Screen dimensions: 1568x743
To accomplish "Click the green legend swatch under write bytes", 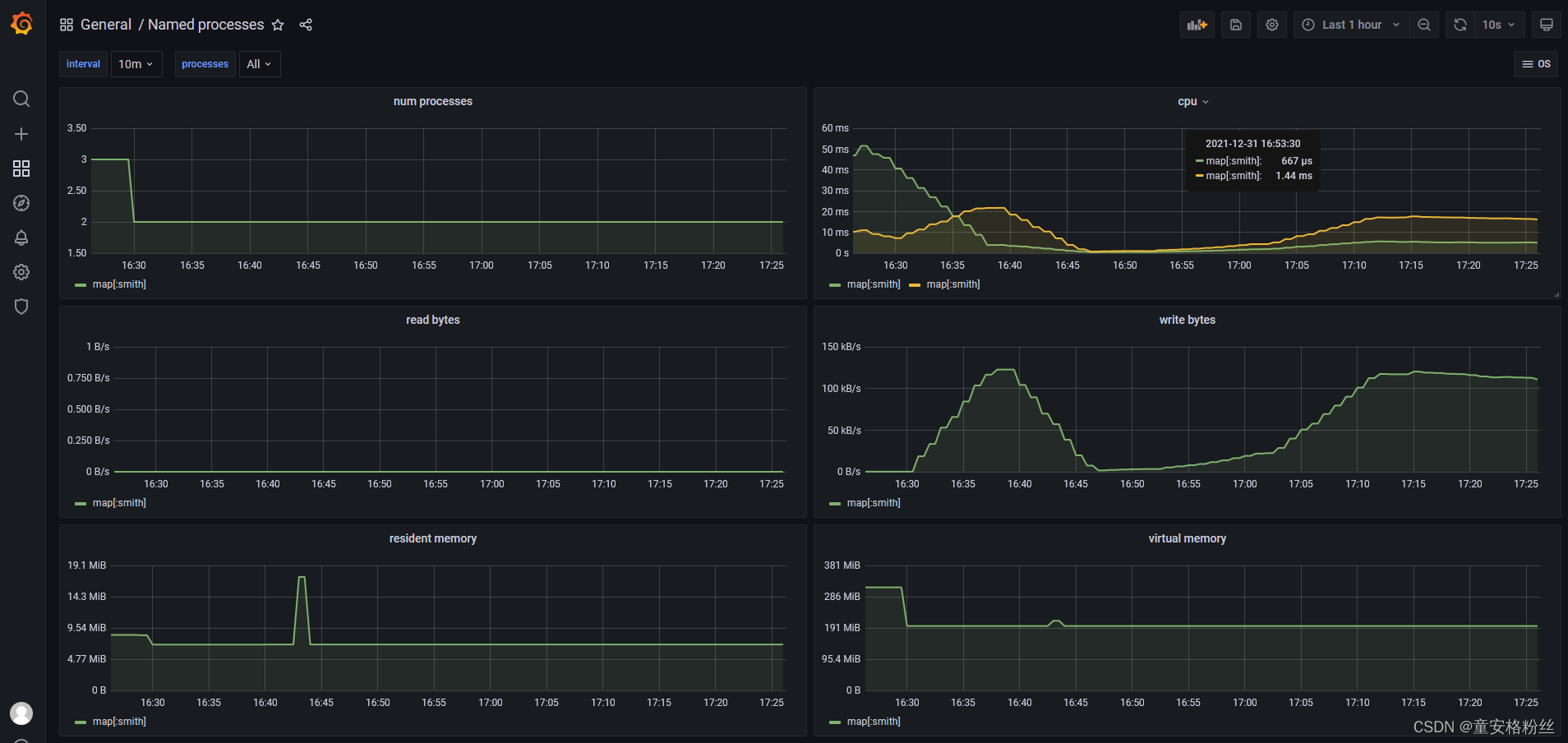I will pos(836,502).
